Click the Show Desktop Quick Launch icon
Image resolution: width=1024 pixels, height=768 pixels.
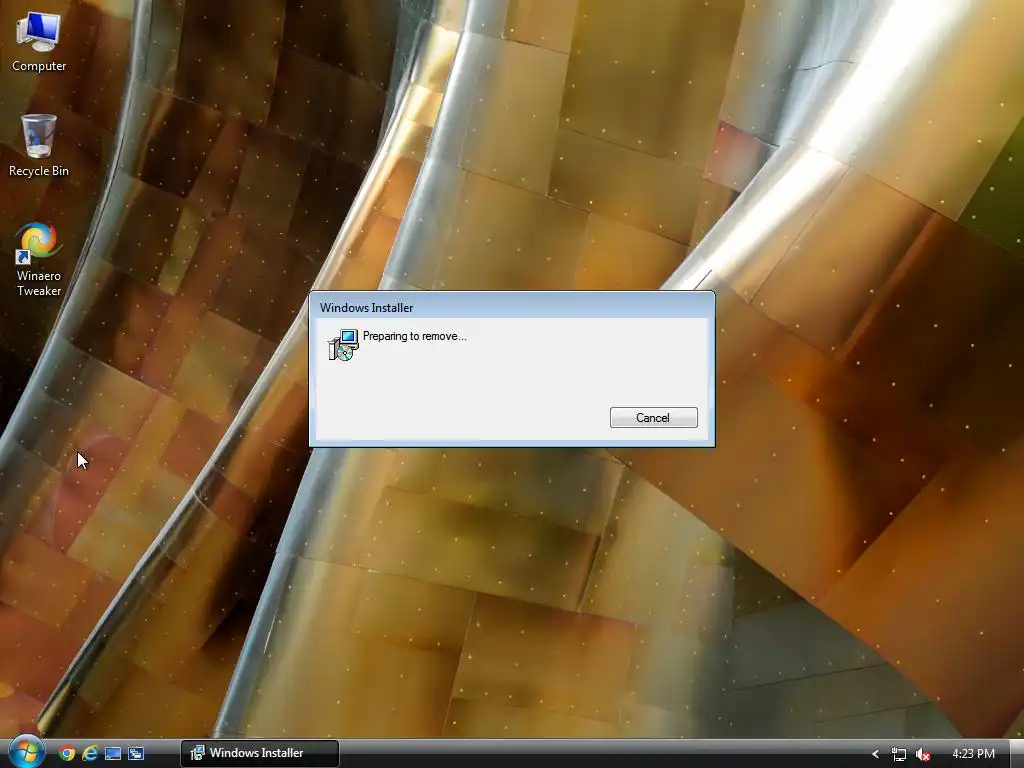113,754
